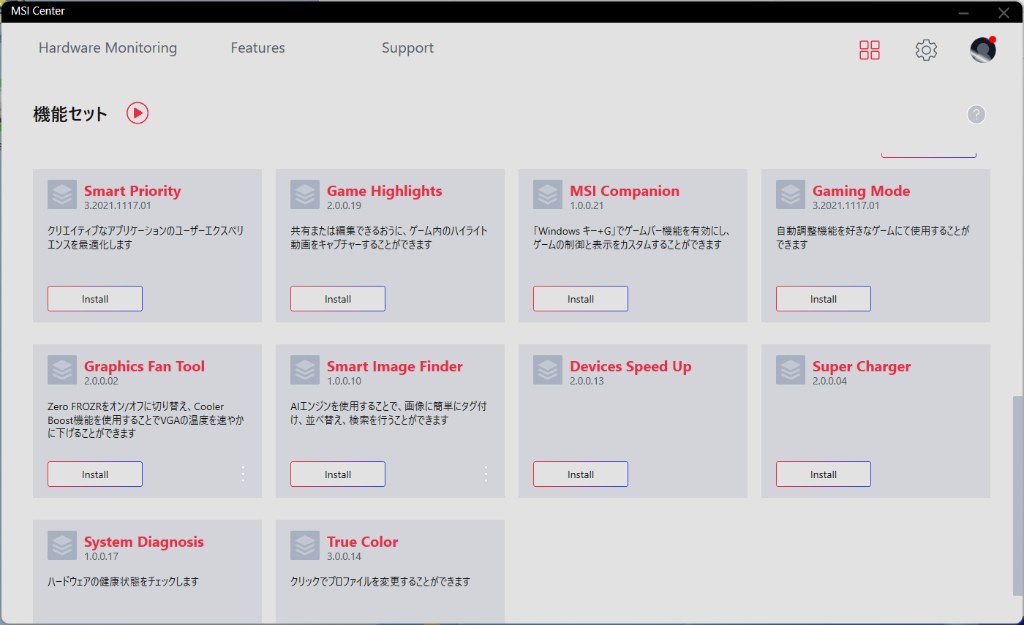
Task: Click the Smart Image Finder layers icon
Action: (x=305, y=370)
